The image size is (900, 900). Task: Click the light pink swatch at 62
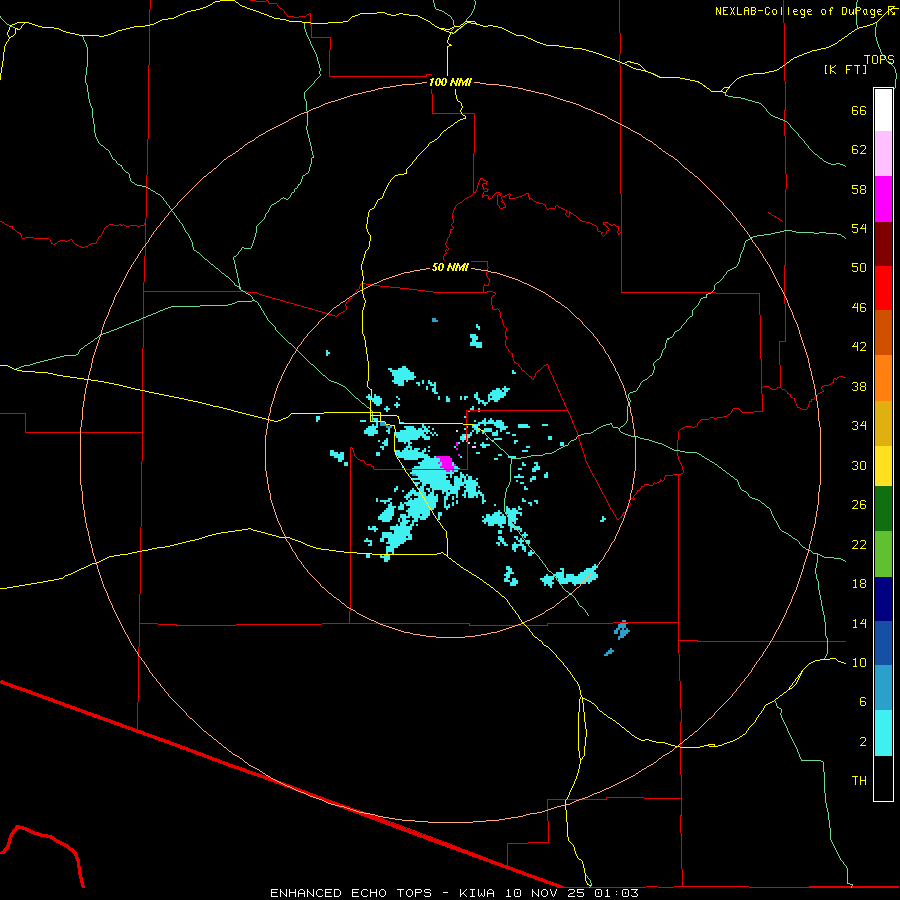point(883,154)
